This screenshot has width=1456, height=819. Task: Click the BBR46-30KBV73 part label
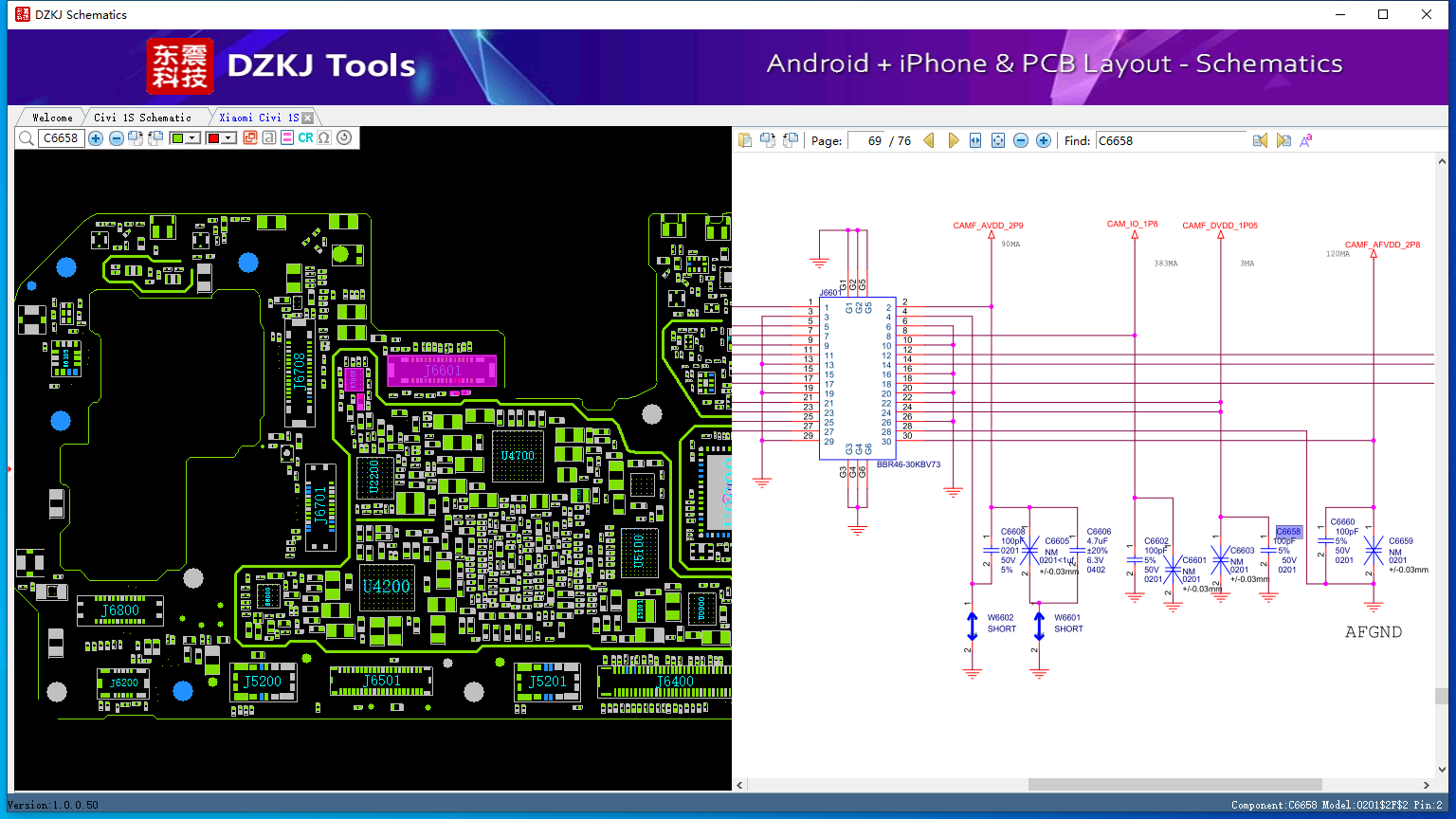[x=908, y=464]
